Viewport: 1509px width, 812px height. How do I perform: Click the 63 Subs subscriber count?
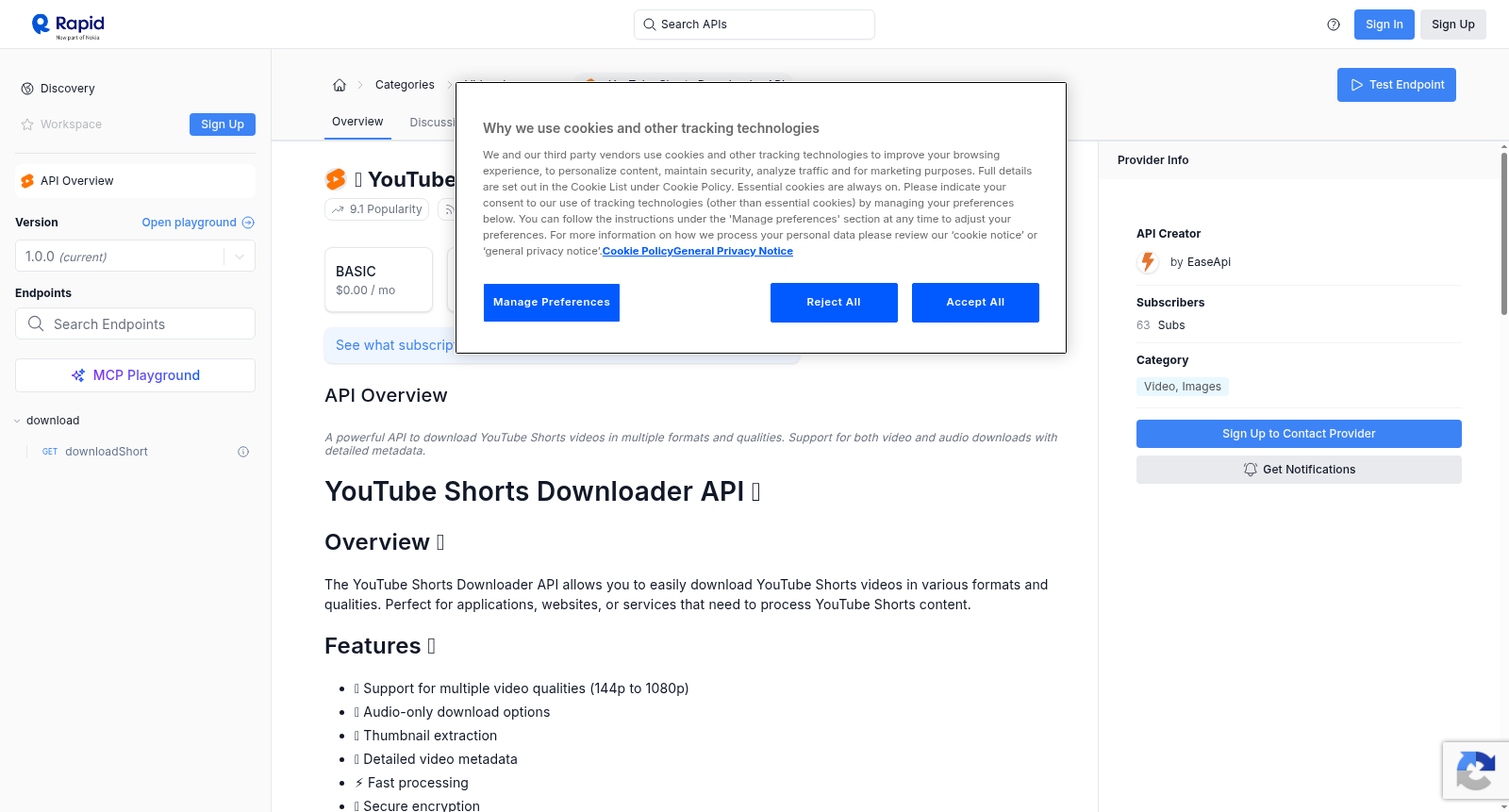coord(1161,325)
